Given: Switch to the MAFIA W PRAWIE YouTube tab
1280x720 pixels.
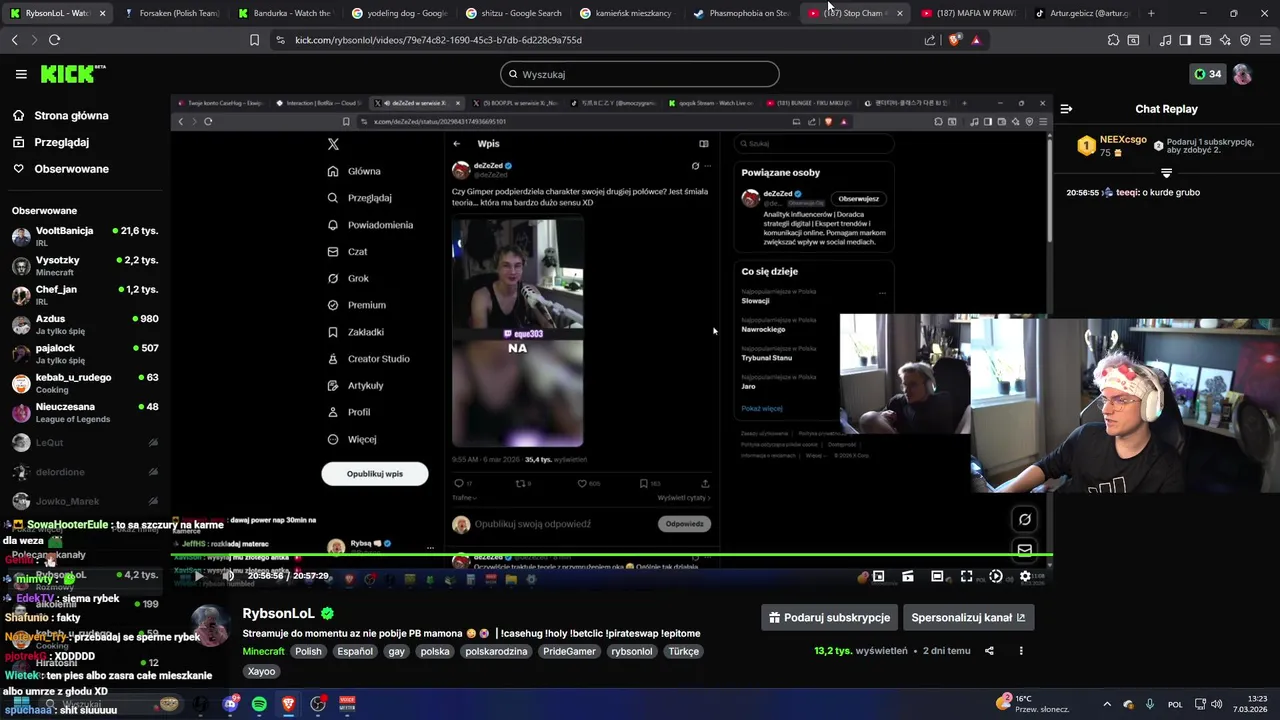Looking at the screenshot, I should 968,13.
